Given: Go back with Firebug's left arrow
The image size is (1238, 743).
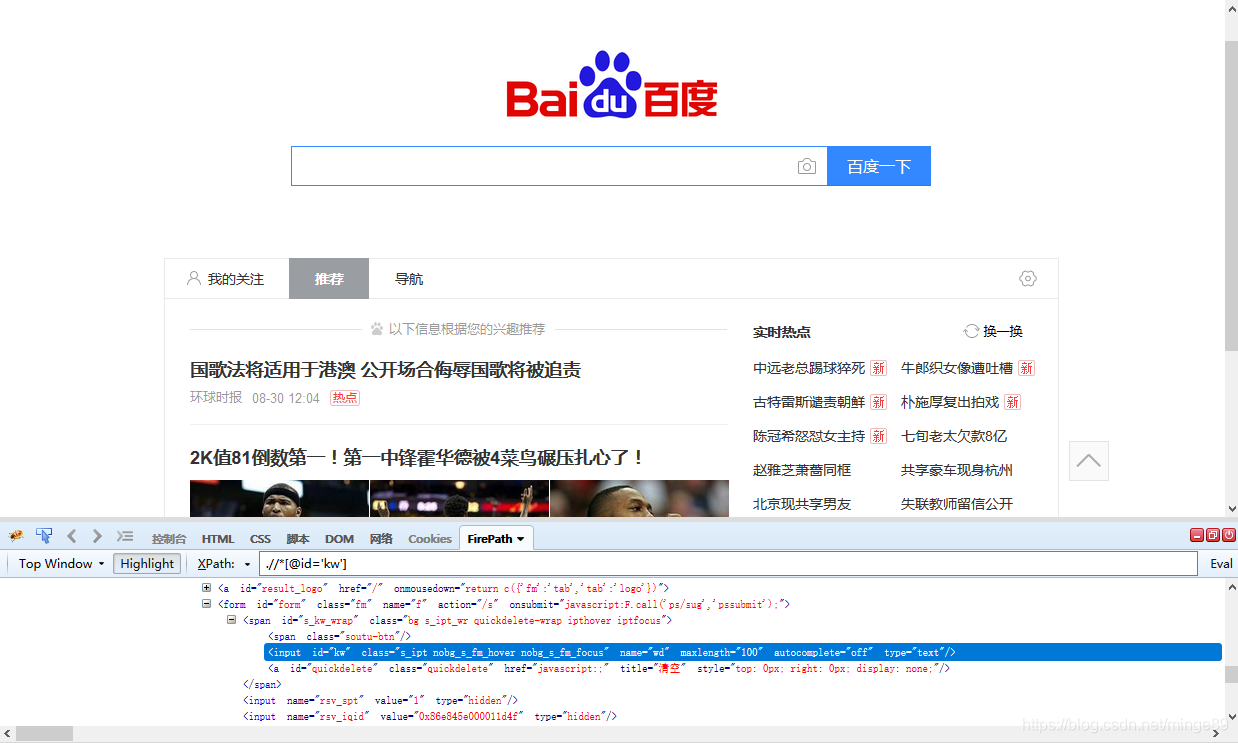Looking at the screenshot, I should click(71, 537).
